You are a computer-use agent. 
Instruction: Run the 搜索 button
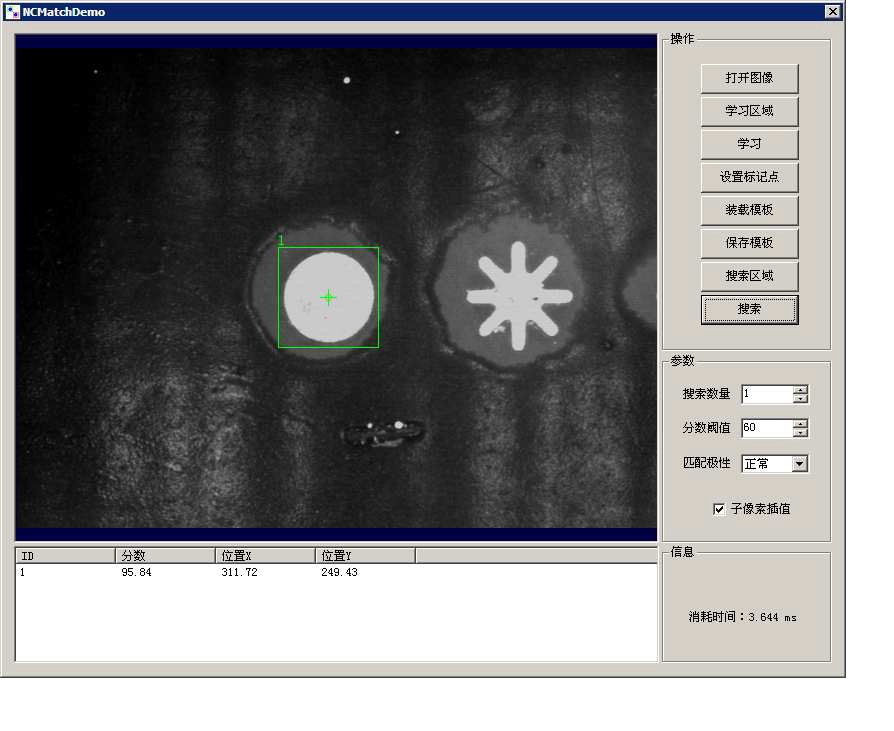tap(749, 310)
